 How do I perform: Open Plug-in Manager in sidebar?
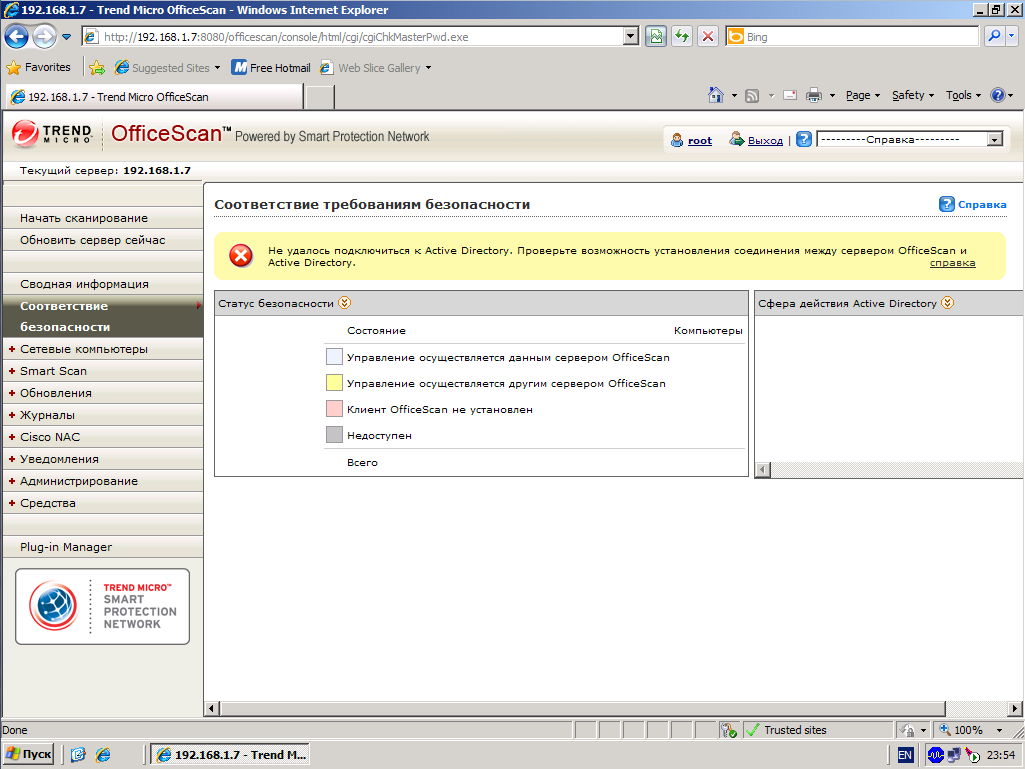(103, 547)
